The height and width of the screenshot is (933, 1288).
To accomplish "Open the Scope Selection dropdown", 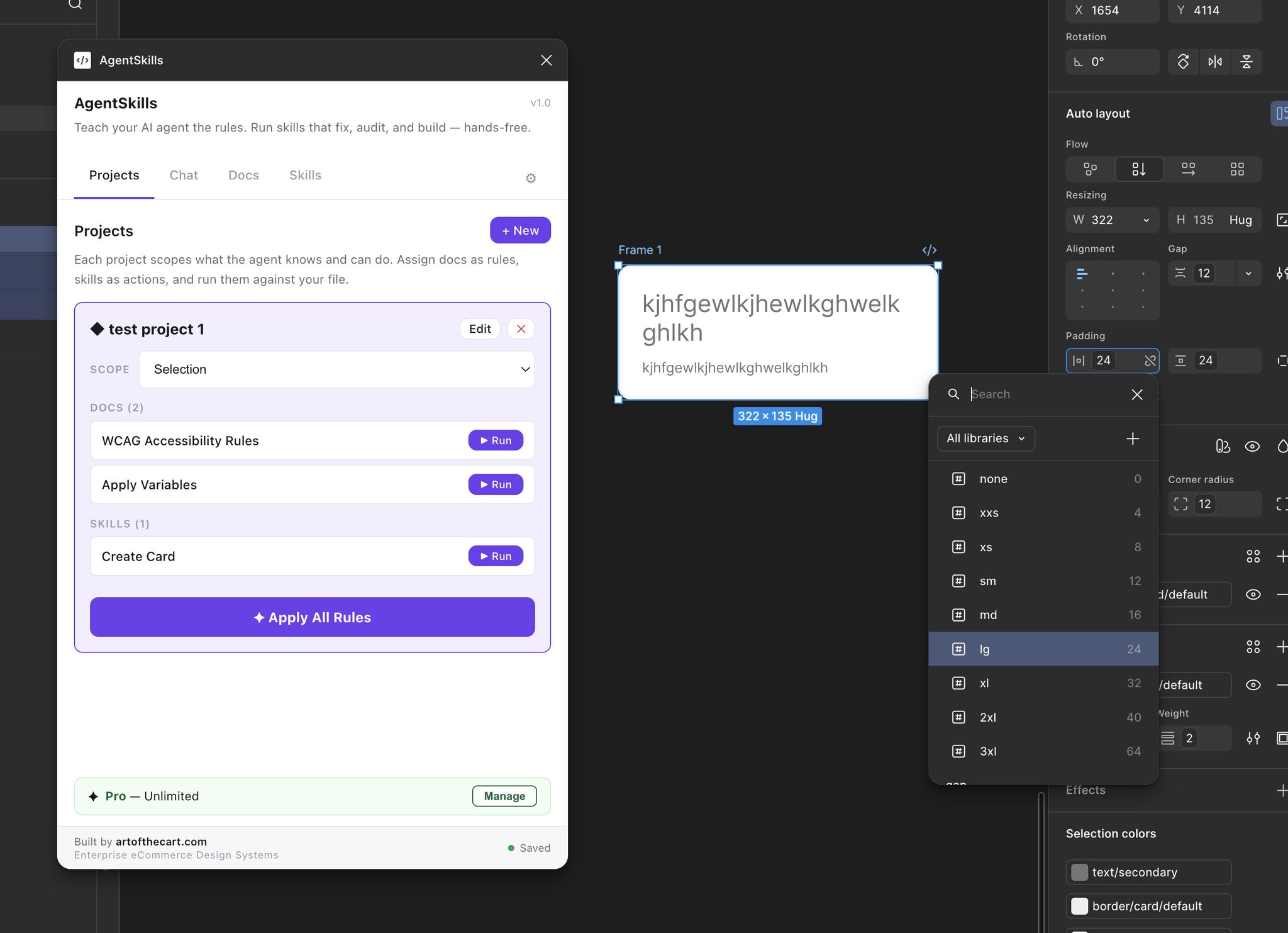I will [x=336, y=369].
